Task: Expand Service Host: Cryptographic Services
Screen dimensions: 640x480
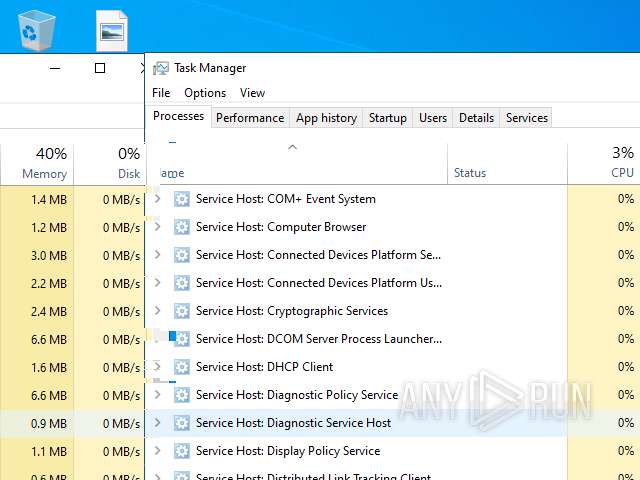Action: click(158, 311)
